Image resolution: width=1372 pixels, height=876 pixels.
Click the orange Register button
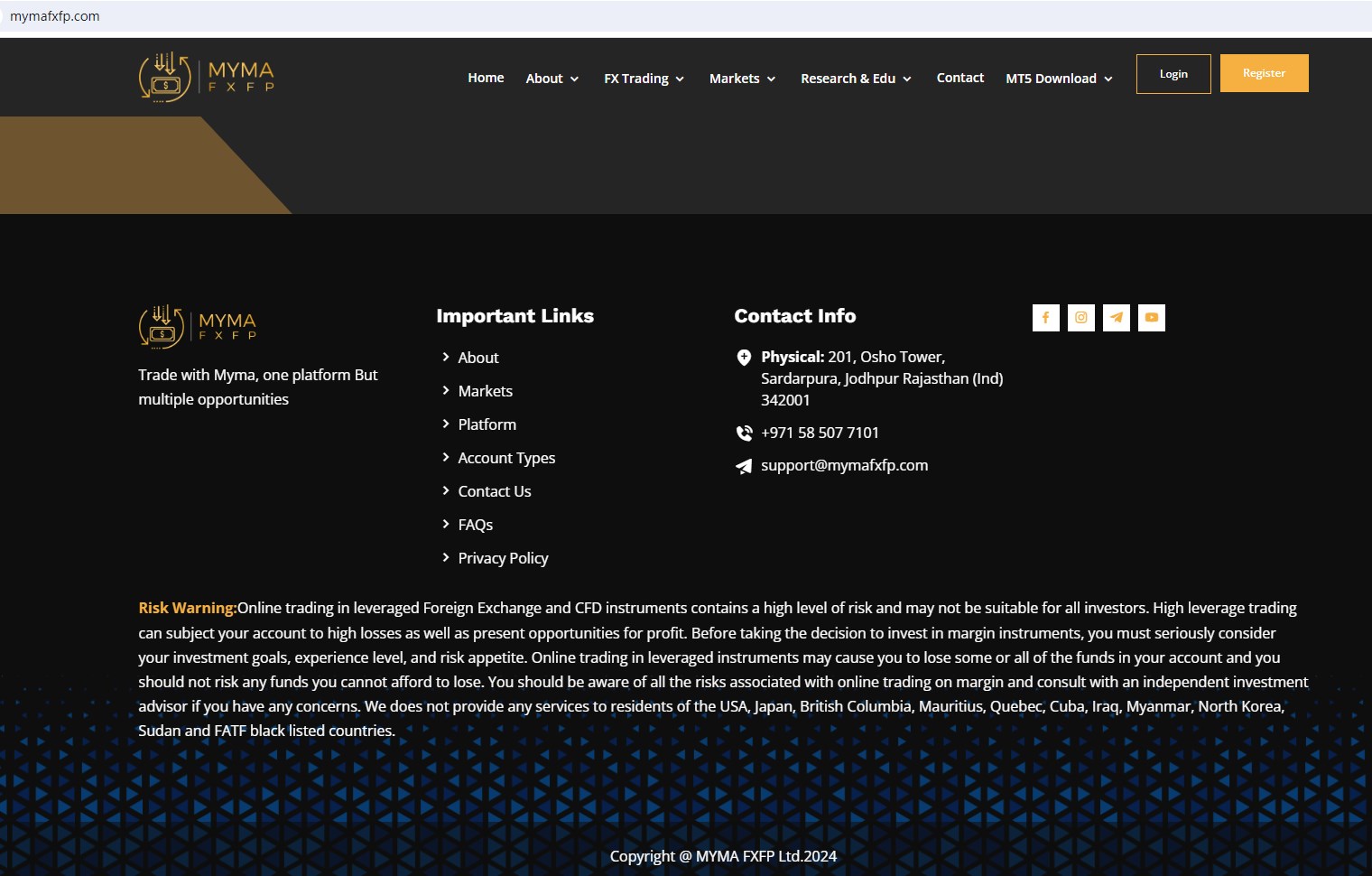coord(1264,73)
